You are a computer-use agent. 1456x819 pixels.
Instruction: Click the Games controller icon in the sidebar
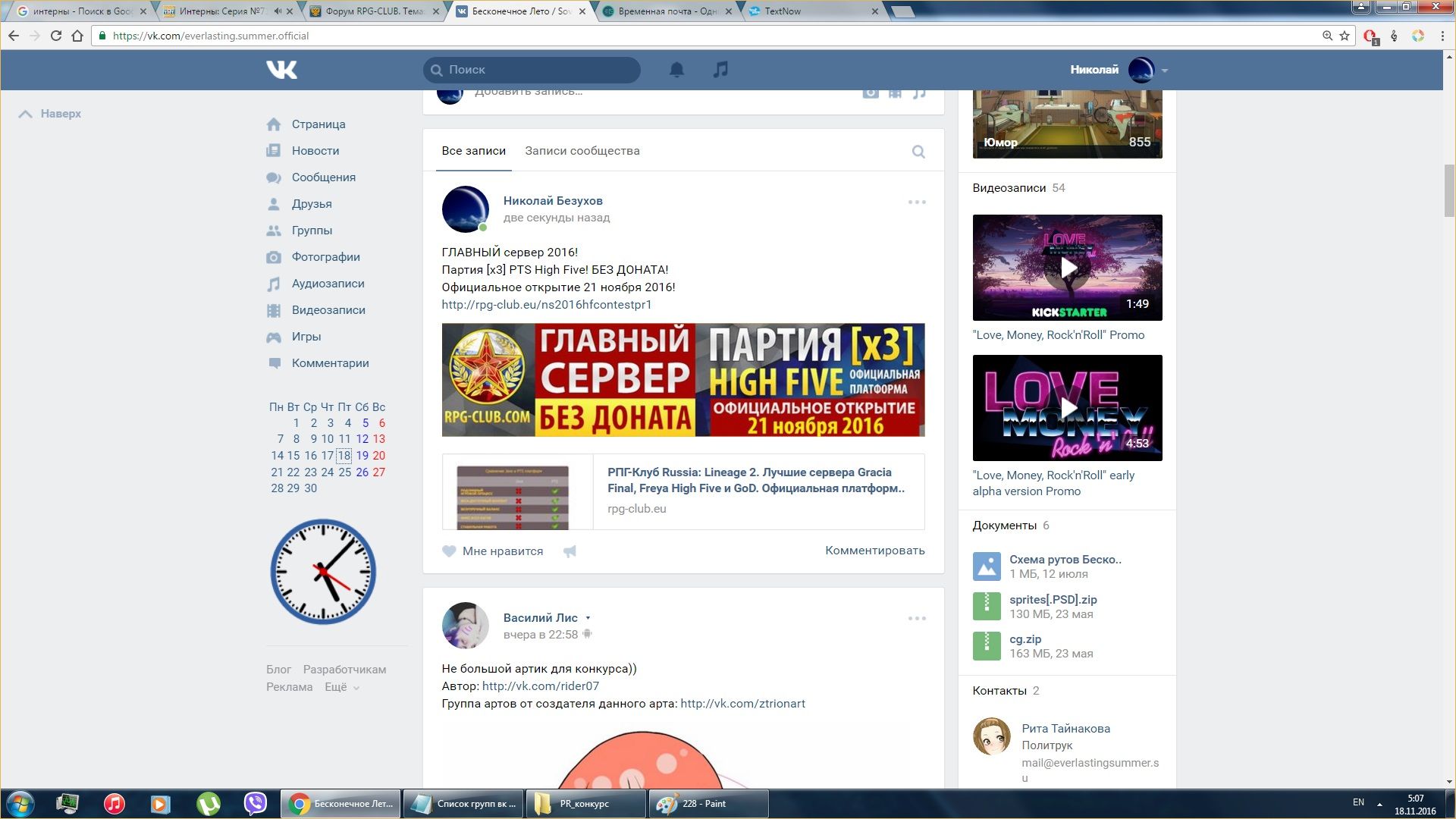click(274, 337)
